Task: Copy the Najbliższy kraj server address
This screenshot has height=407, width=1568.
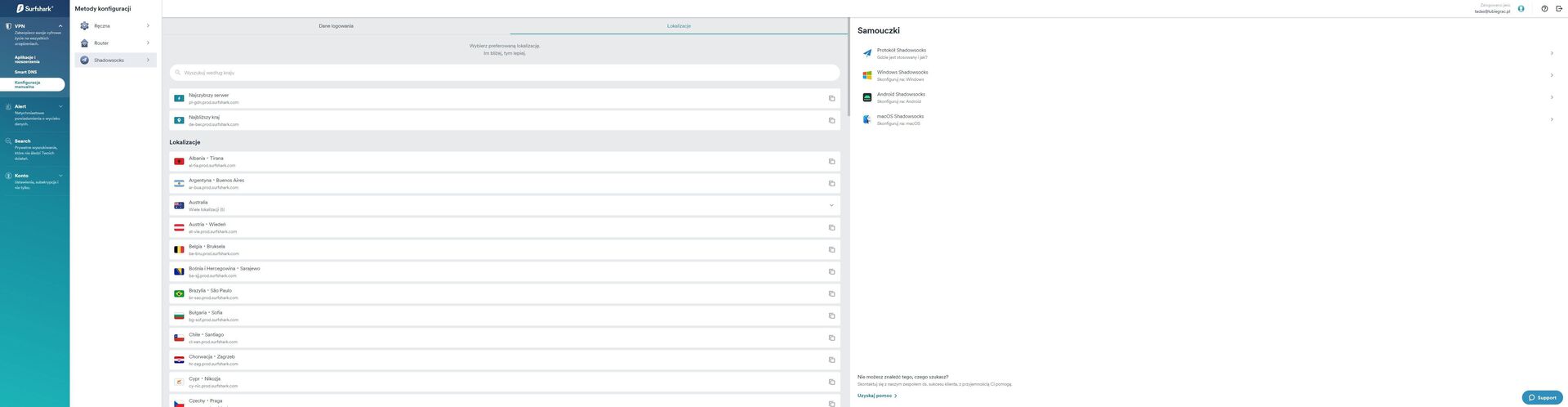Action: pos(831,120)
